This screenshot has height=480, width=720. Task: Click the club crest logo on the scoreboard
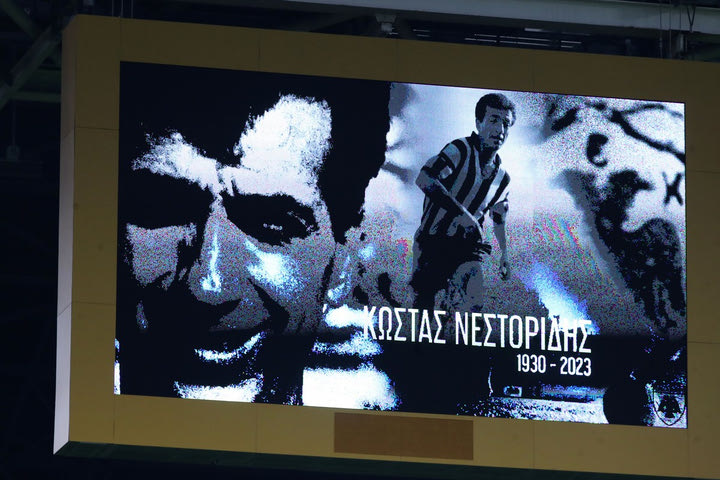(669, 407)
